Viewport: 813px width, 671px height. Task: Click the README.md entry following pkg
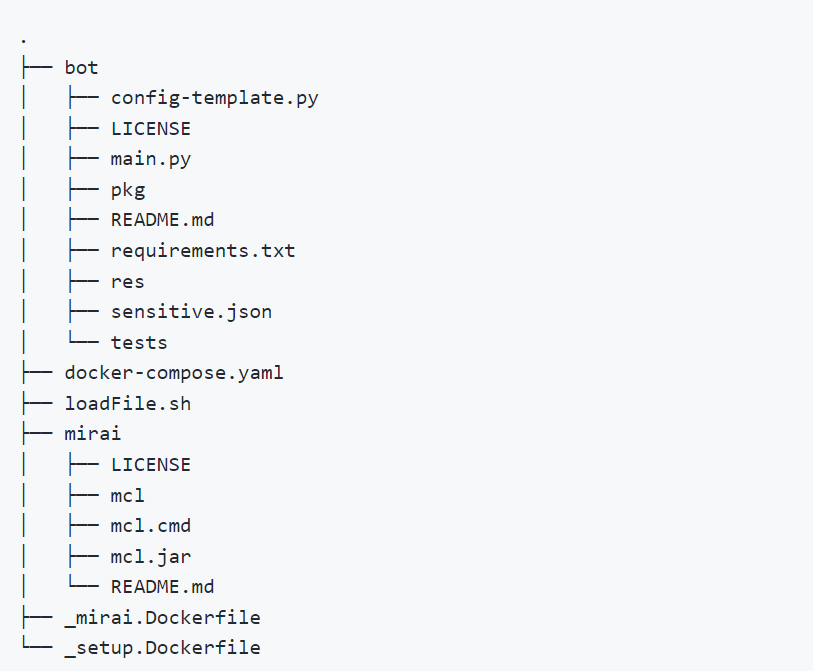coord(162,220)
